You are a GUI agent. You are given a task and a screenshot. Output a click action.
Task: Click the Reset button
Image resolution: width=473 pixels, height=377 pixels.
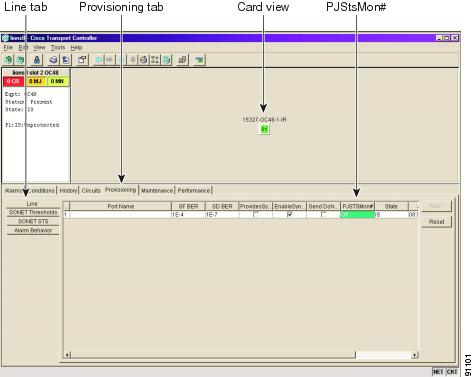click(436, 222)
